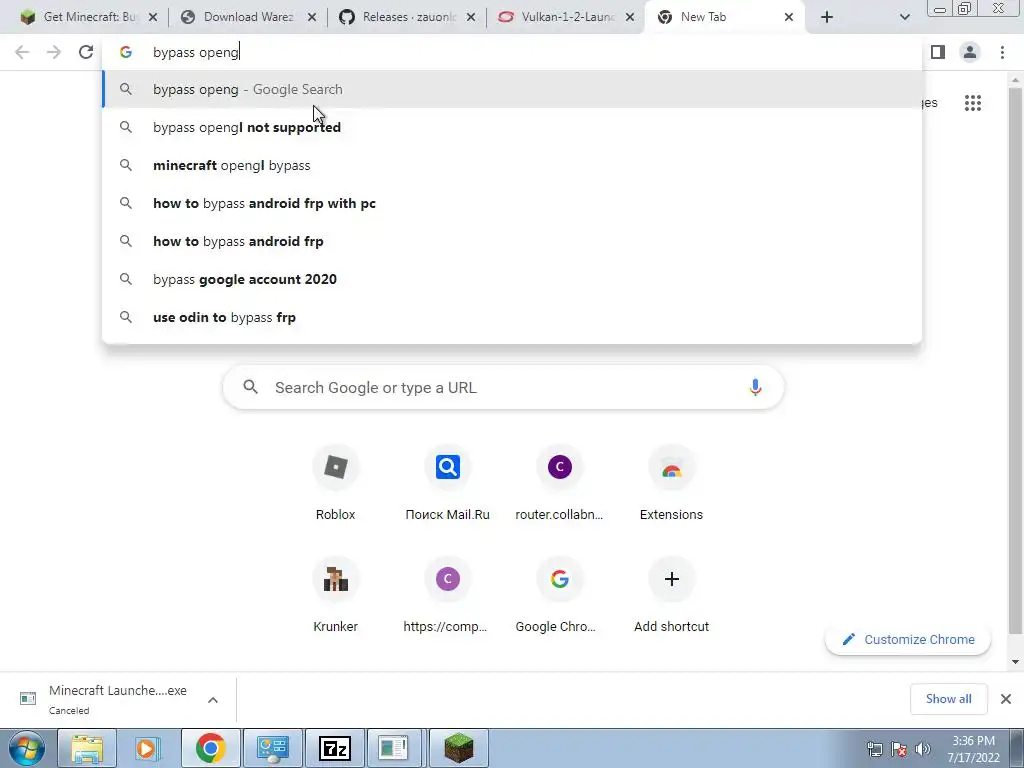This screenshot has width=1024, height=768.
Task: Select suggestion 'use odin to bypass frp'
Action: 513,317
